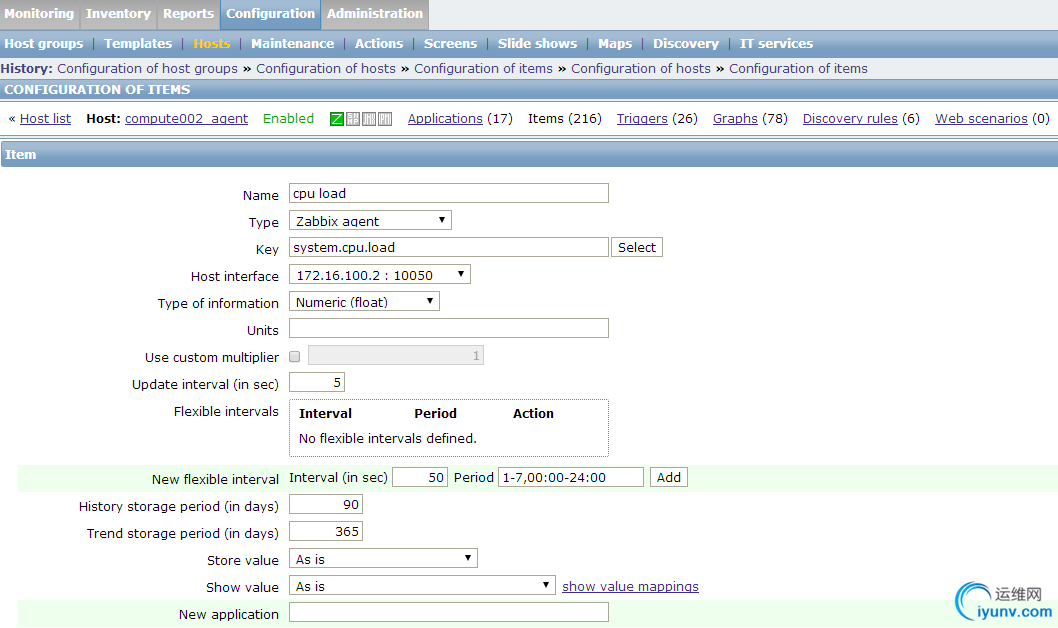Click the Select button next to Key

point(637,248)
